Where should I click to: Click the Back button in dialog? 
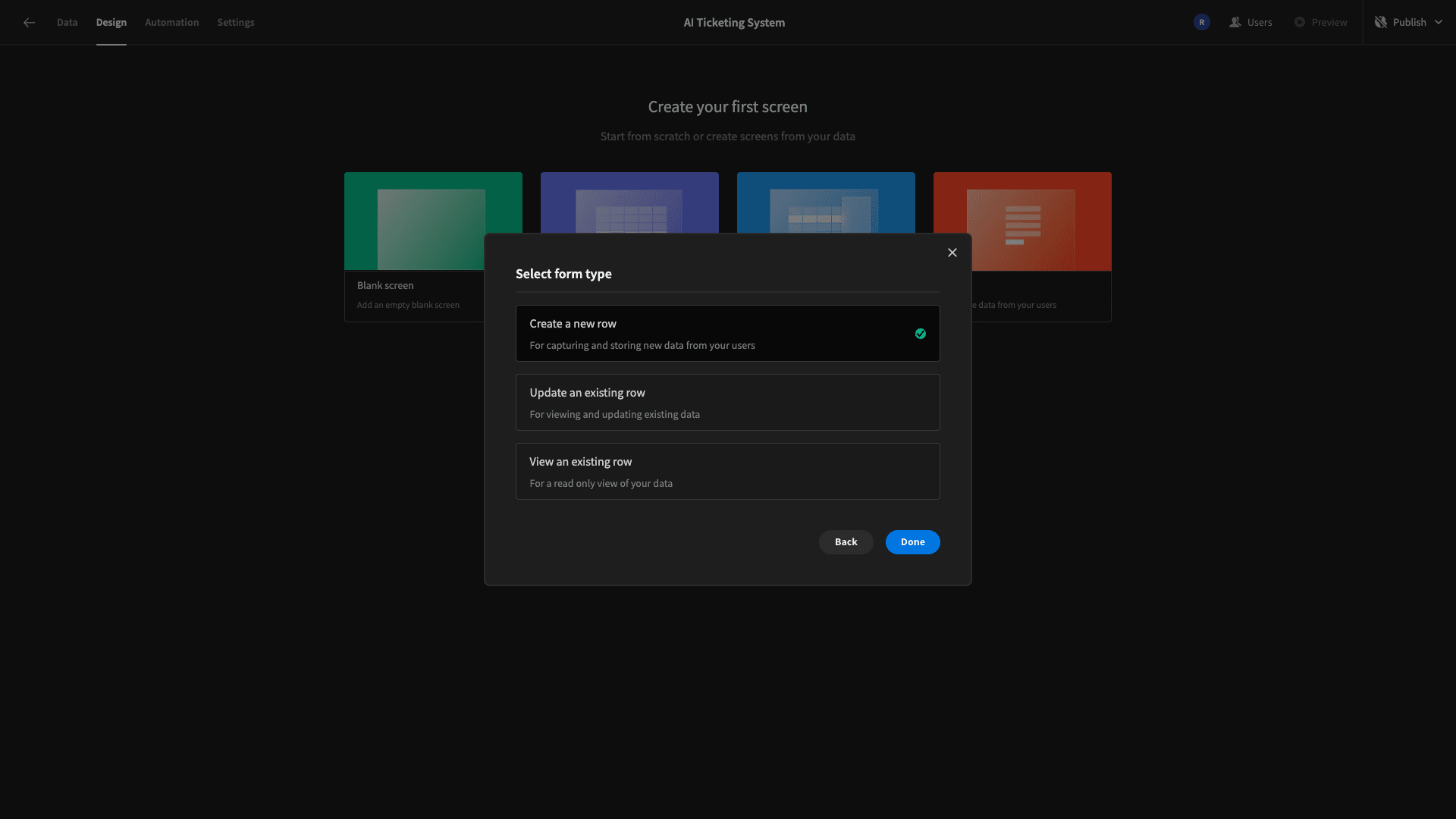(845, 542)
